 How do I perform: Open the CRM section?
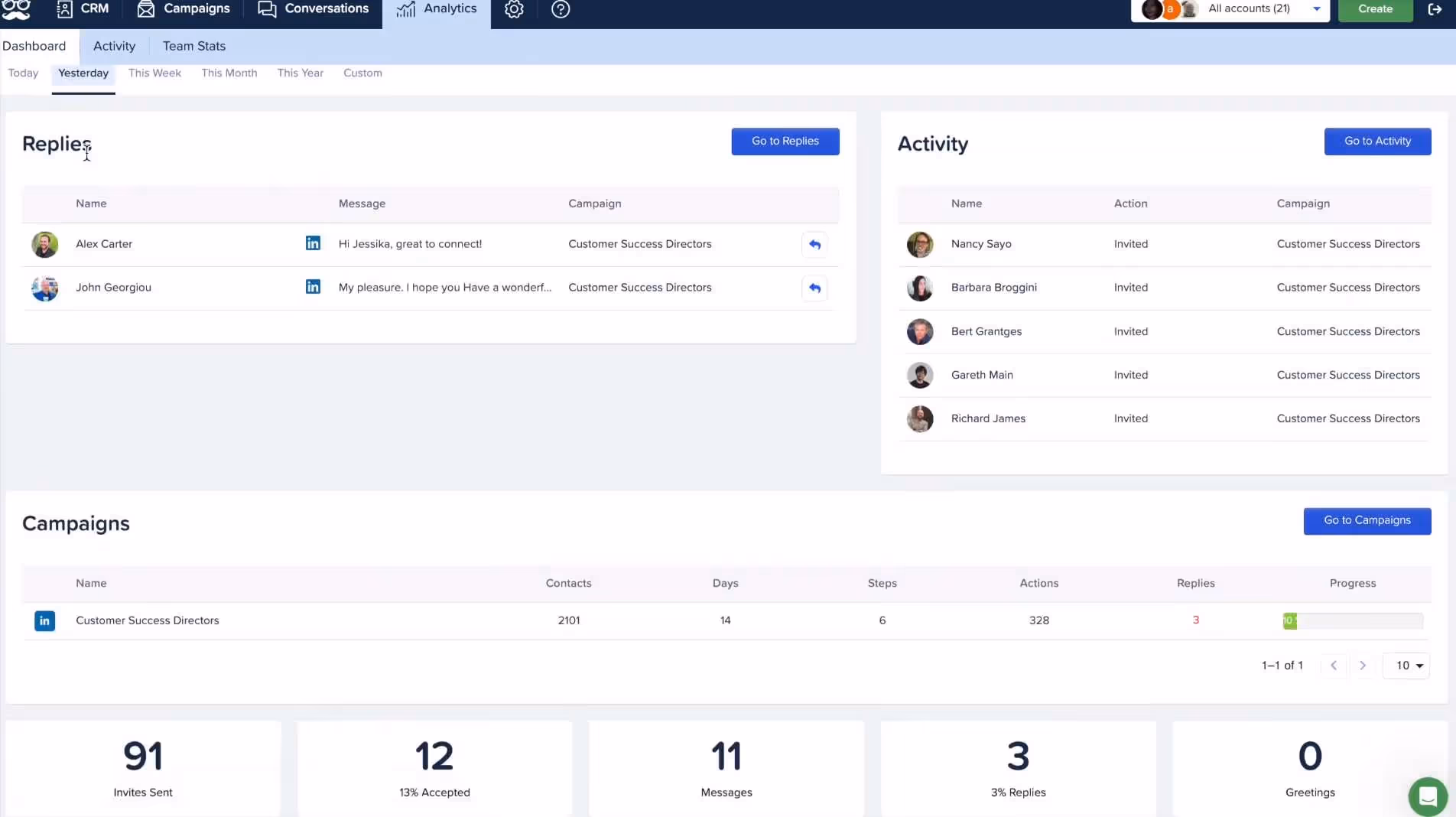82,9
